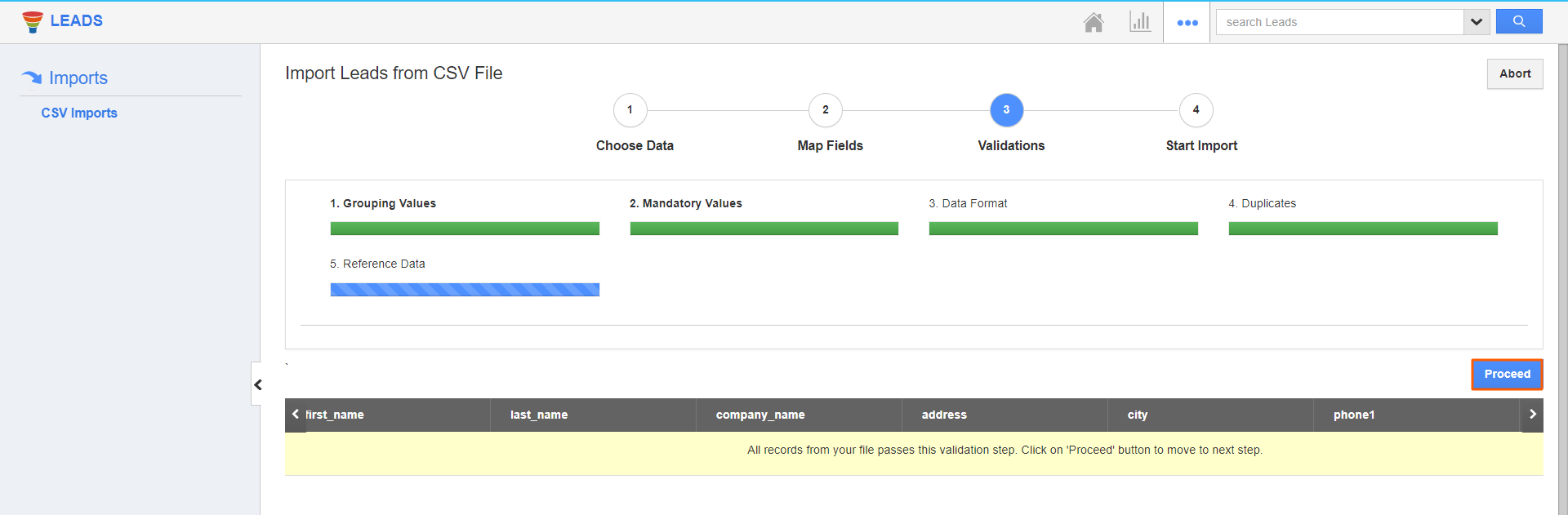Click the Leads funnel logo icon
1568x515 pixels.
click(x=33, y=21)
